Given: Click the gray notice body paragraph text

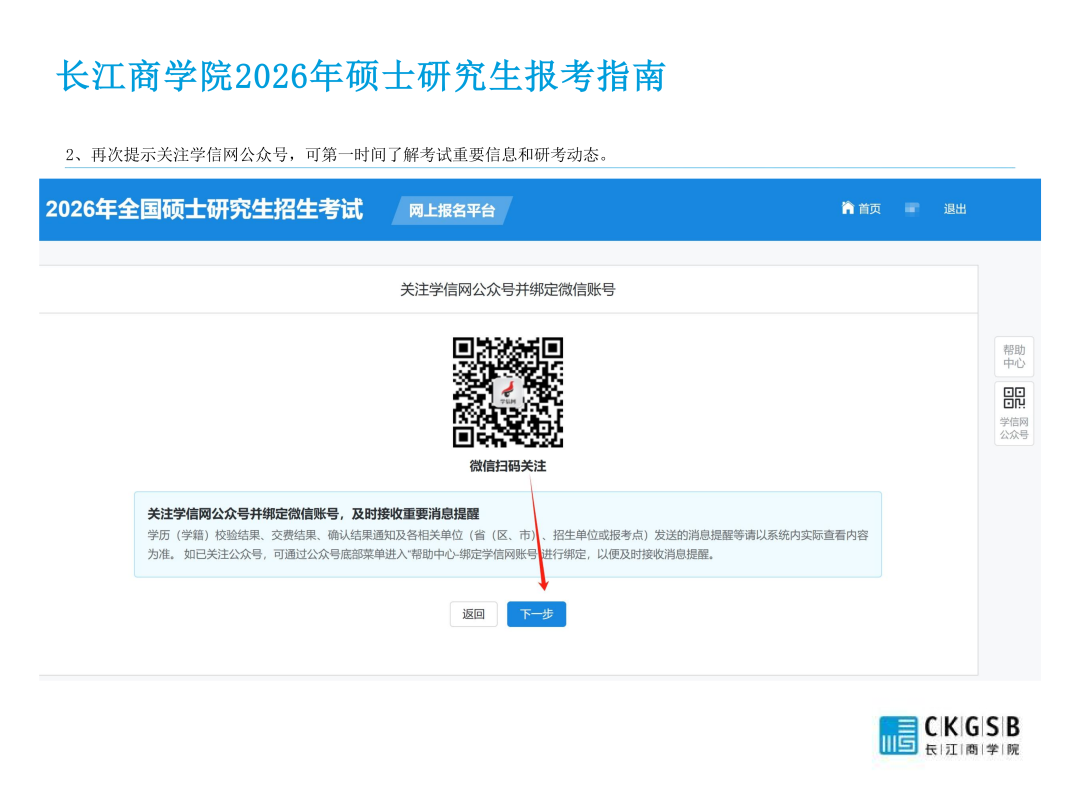Looking at the screenshot, I should pos(508,545).
